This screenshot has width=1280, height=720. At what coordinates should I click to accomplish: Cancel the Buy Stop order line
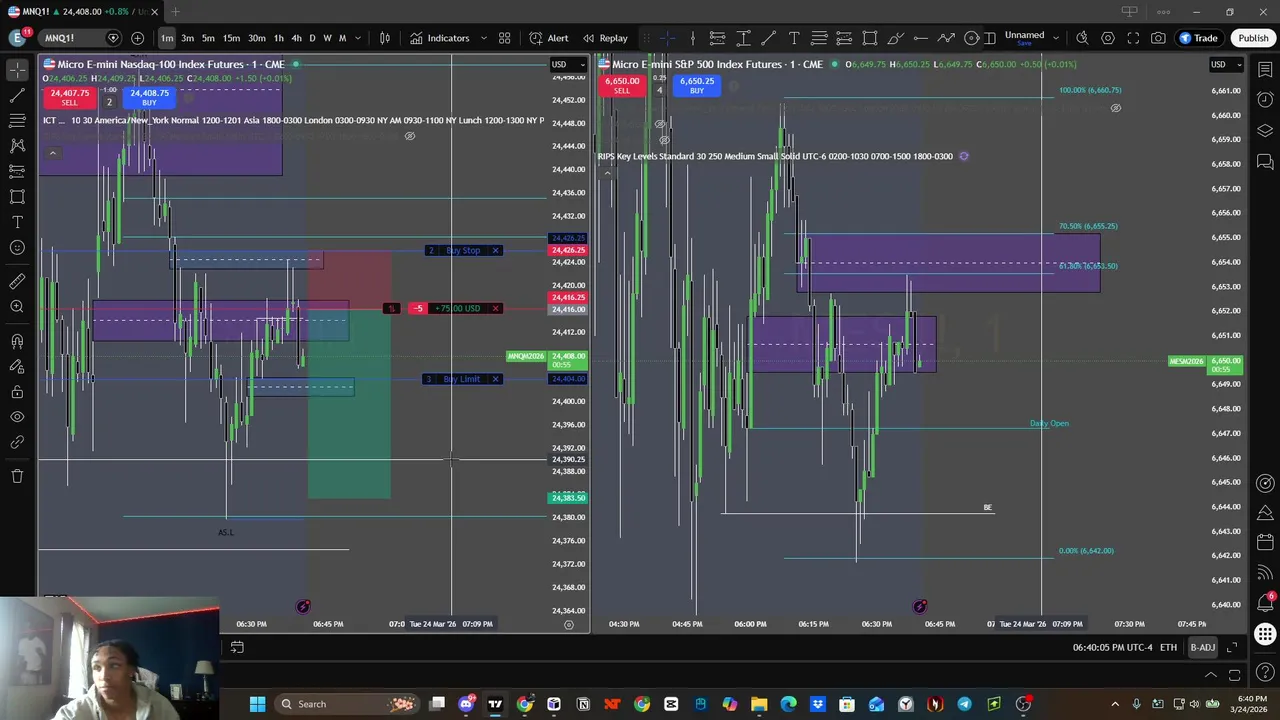[x=495, y=251]
